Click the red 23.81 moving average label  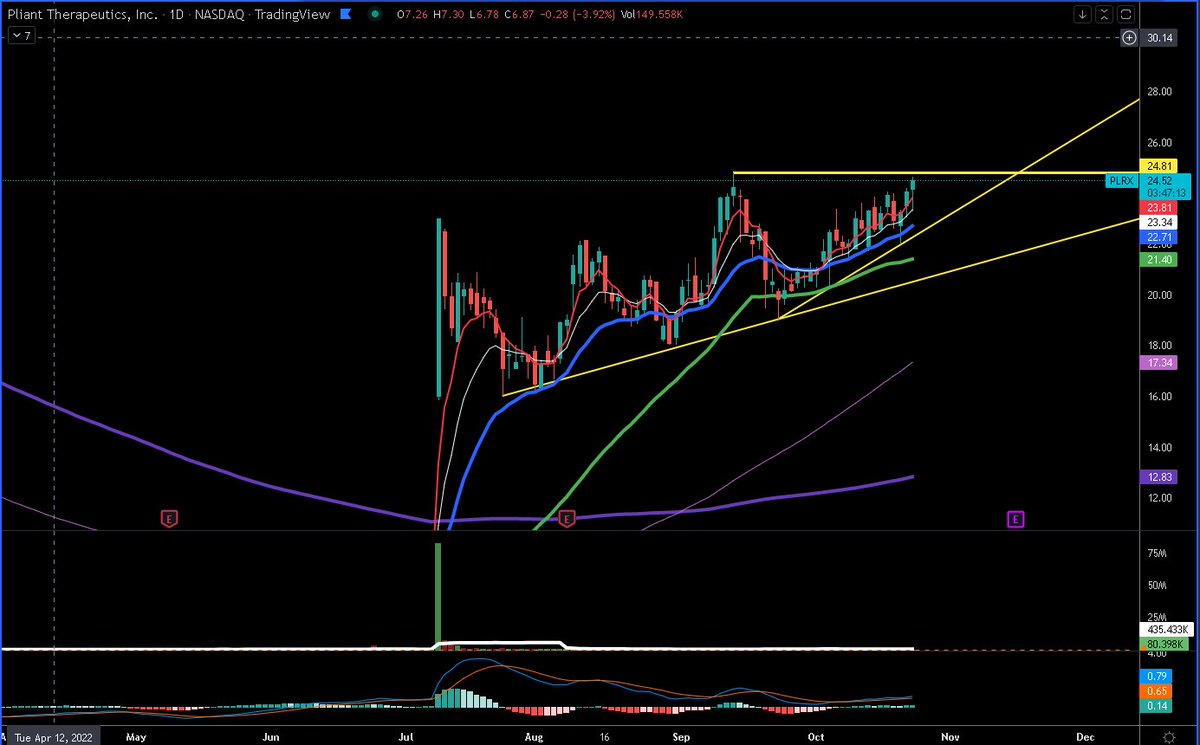pos(1160,207)
